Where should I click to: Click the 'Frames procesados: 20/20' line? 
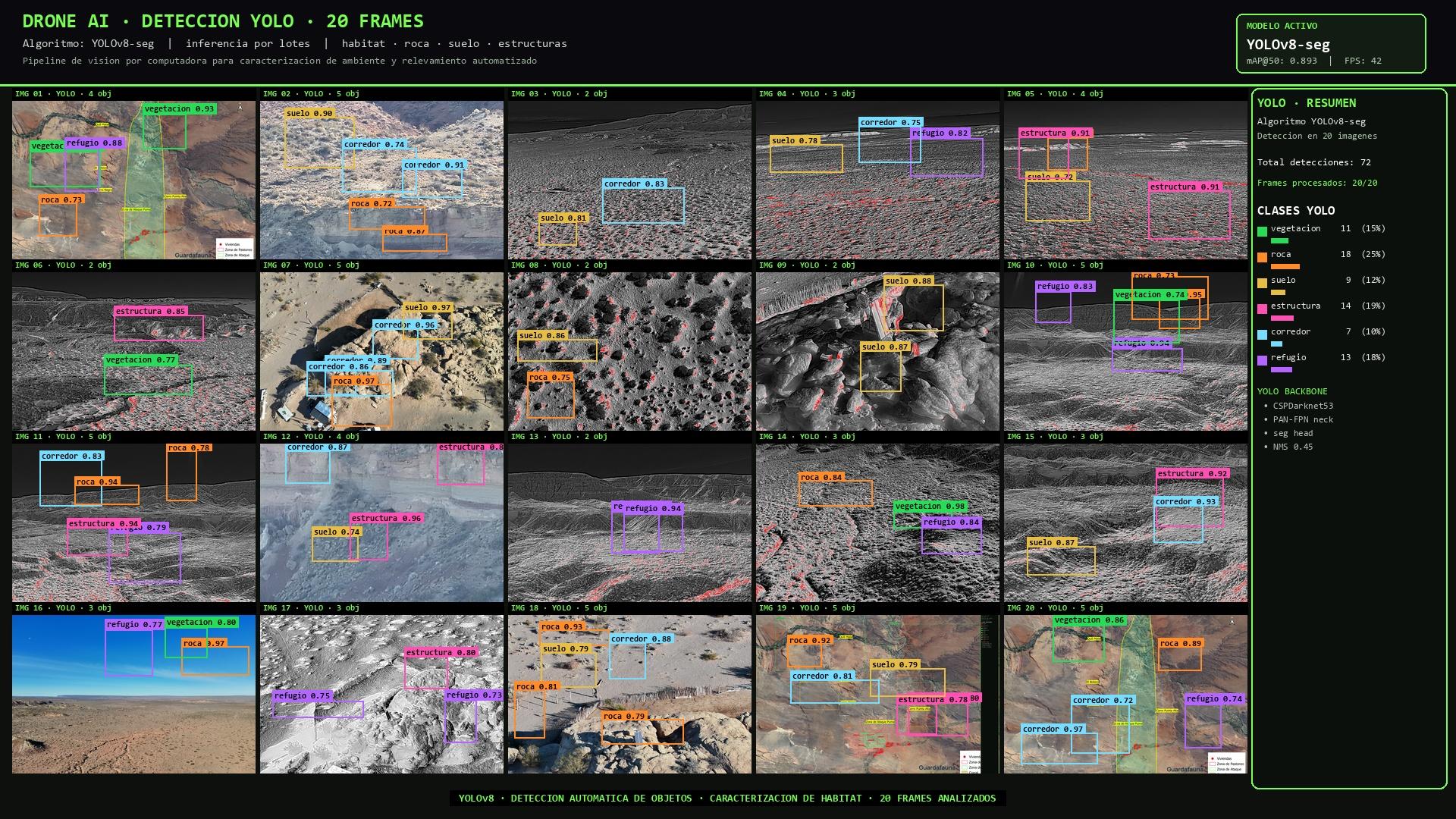pyautogui.click(x=1317, y=183)
